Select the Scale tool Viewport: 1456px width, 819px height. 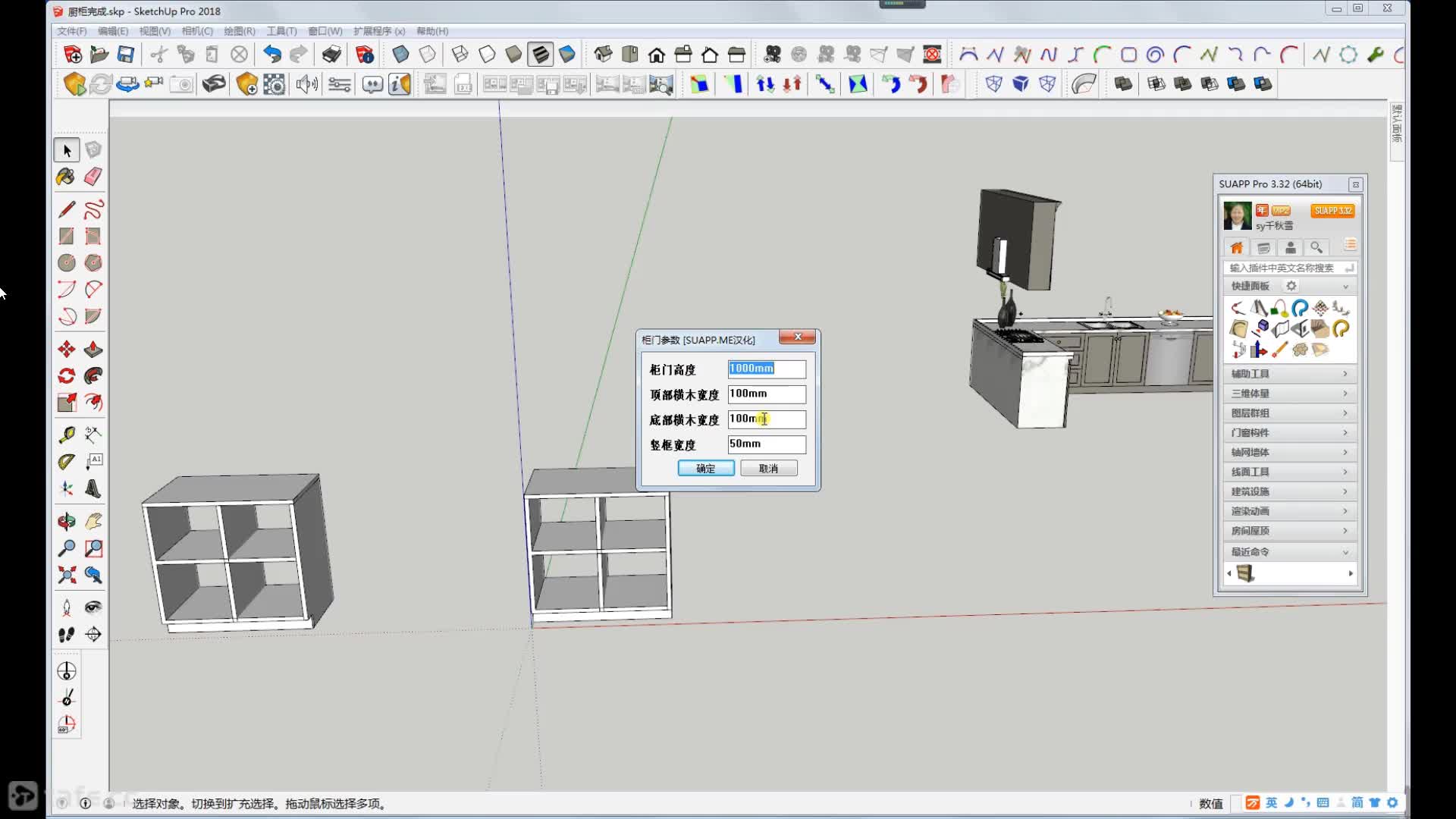point(66,402)
